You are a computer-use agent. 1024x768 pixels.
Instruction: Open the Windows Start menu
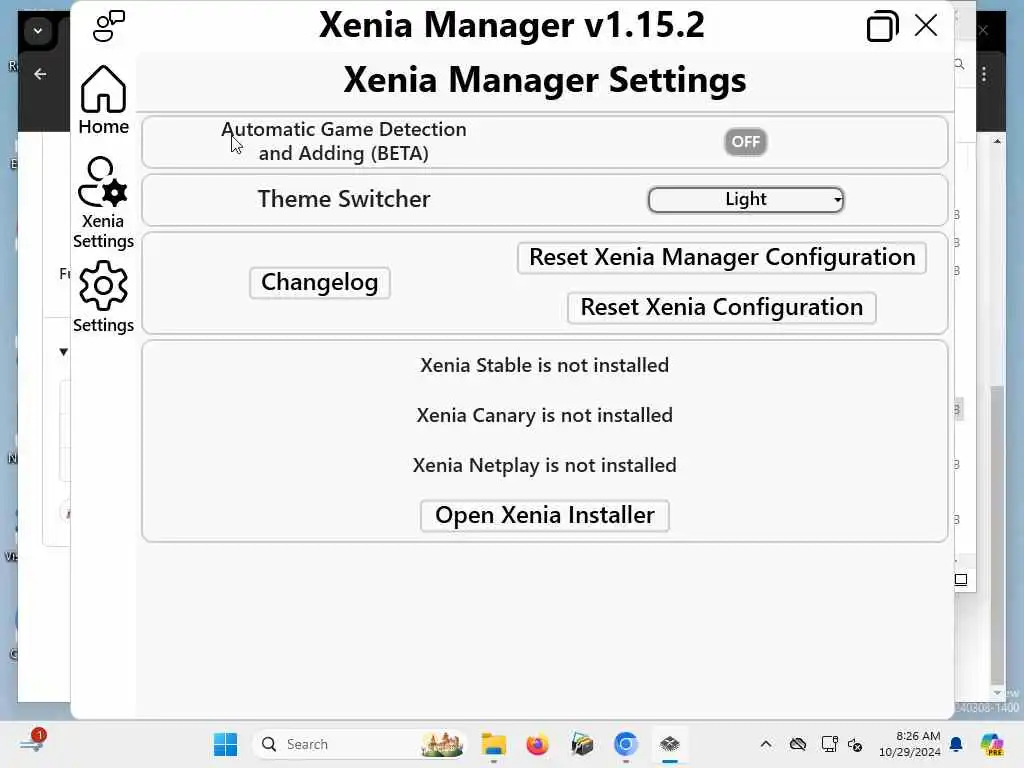tap(225, 744)
